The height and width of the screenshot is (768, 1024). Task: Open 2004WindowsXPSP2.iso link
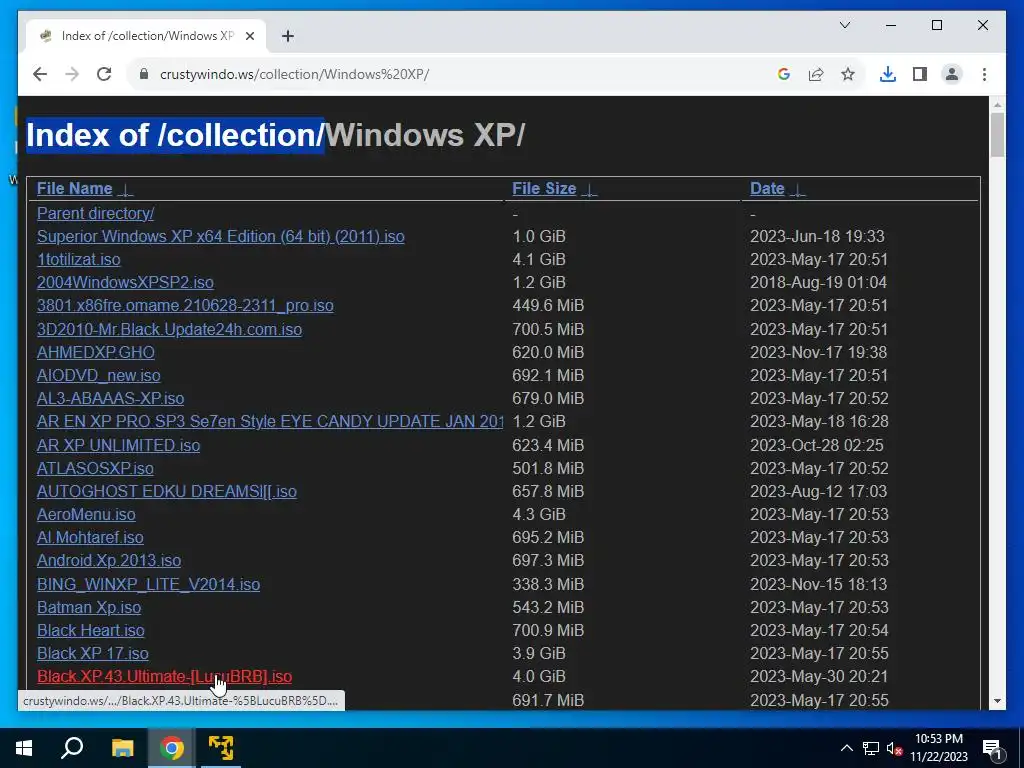click(125, 283)
